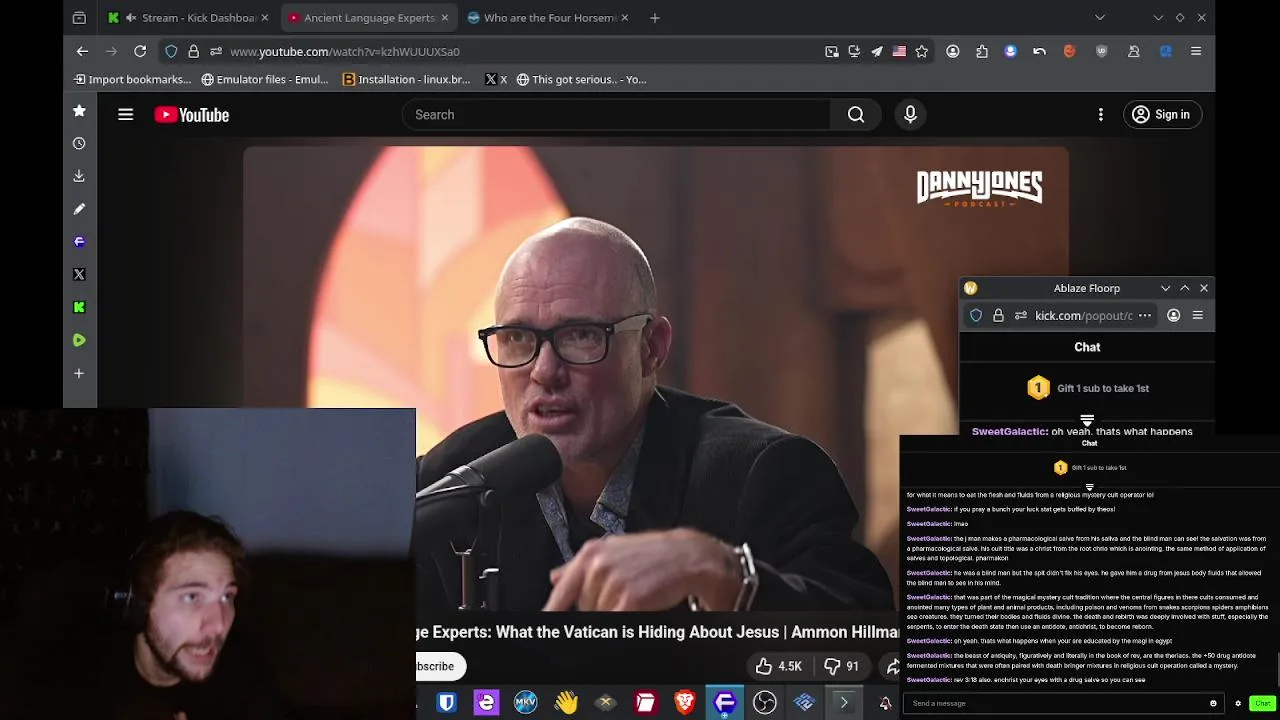Open the uBlock Origin shield extension
Viewport: 1280px width, 720px height.
click(1101, 51)
